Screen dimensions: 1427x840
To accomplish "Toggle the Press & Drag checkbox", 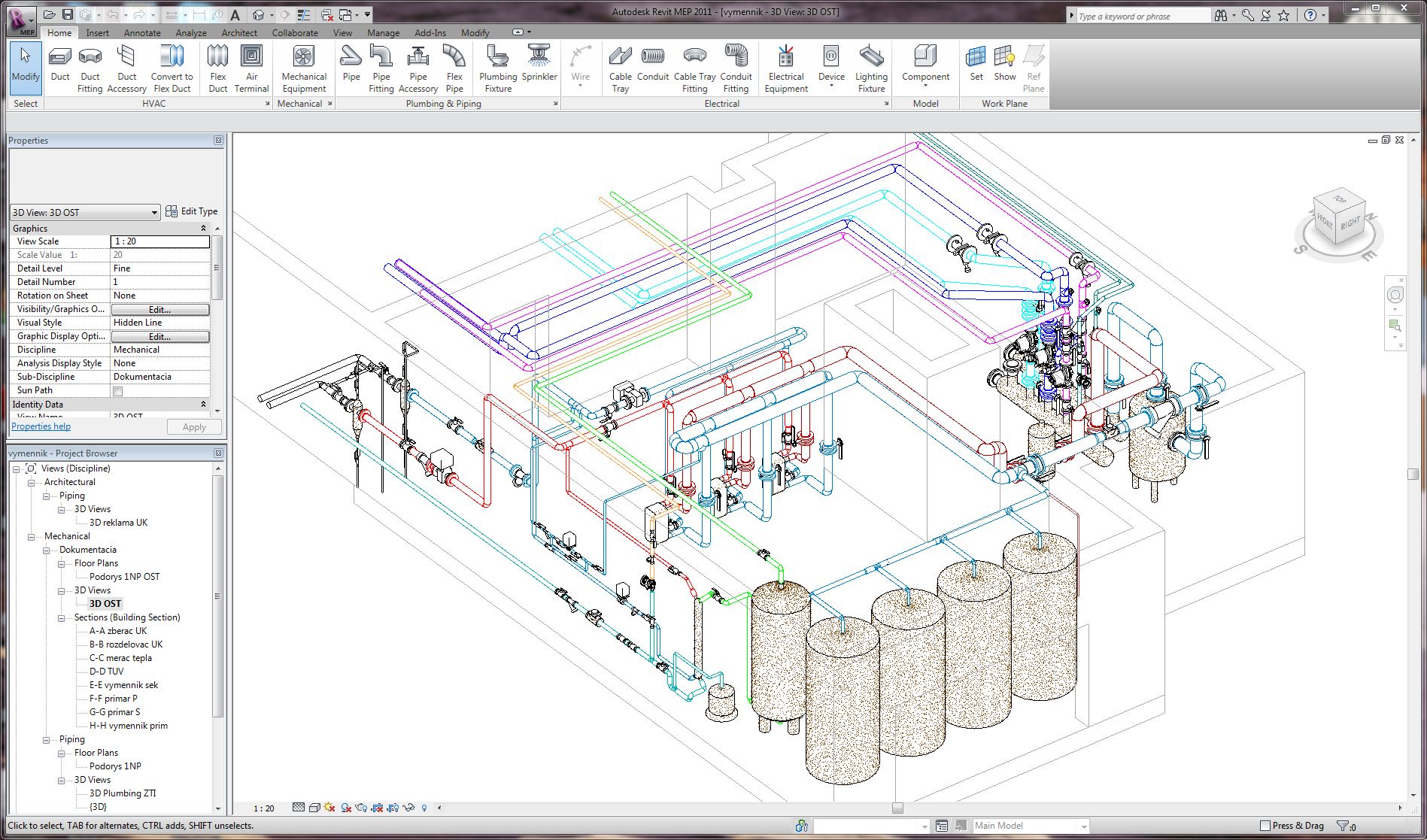I will tap(1265, 826).
